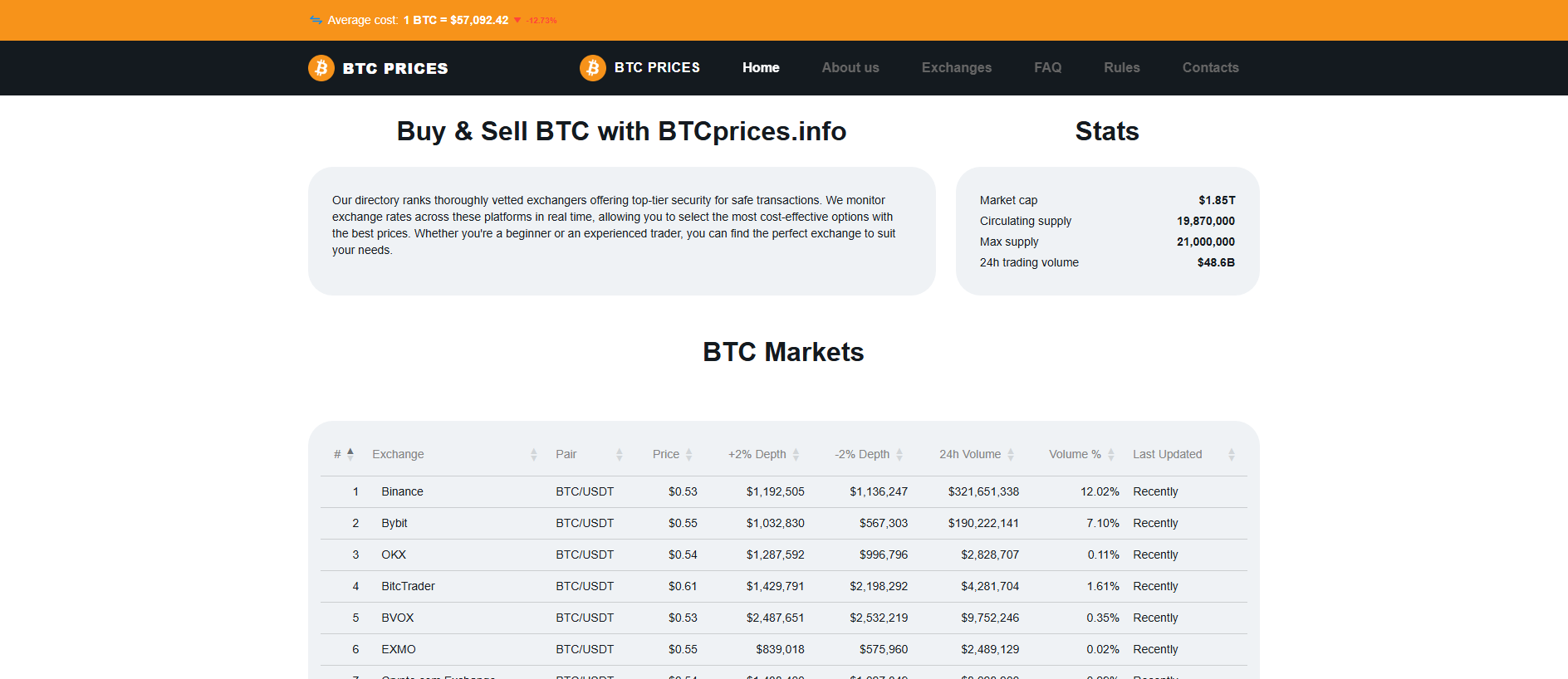Screen dimensions: 1568x679
Task: Click the Market cap value $1.85T
Action: [x=1217, y=200]
